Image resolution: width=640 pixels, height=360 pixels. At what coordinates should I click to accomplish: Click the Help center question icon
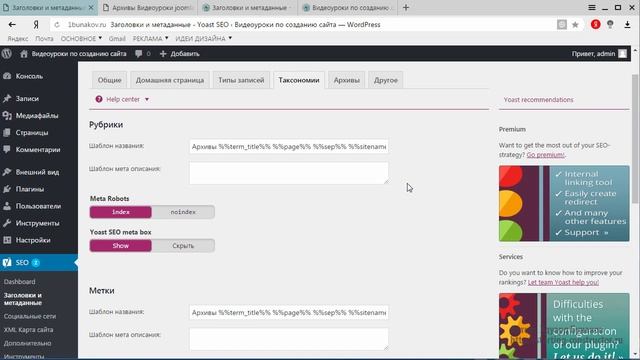pos(99,99)
